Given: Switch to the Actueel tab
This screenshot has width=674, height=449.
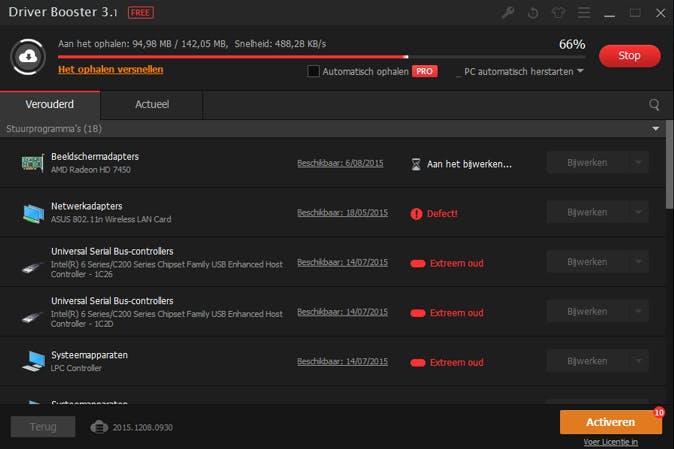Looking at the screenshot, I should (x=152, y=105).
